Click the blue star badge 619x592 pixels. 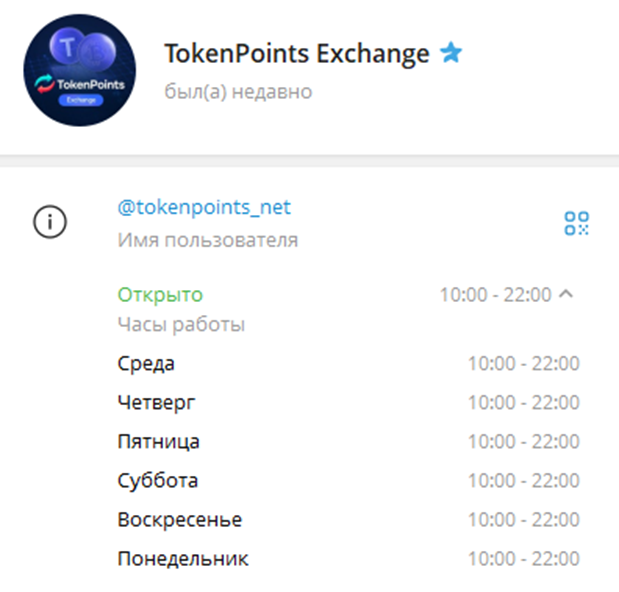[x=452, y=54]
